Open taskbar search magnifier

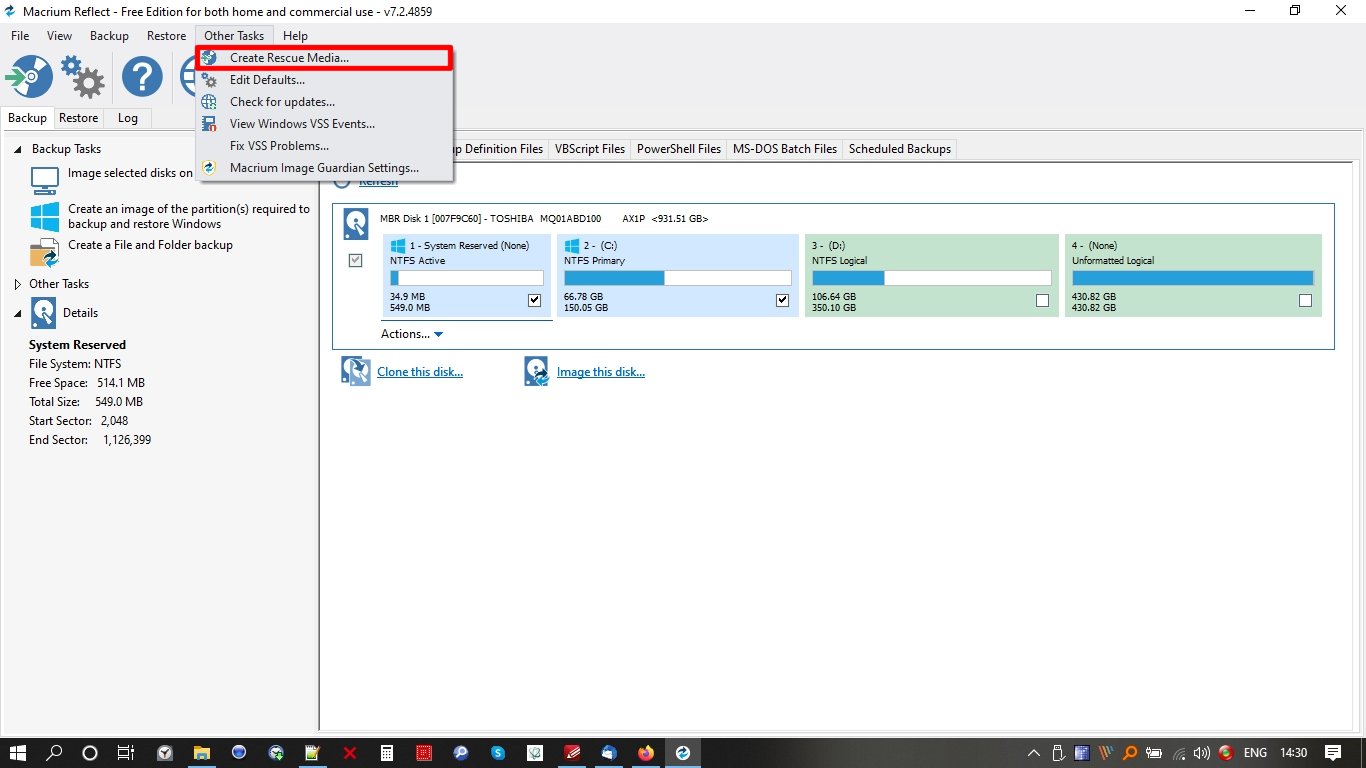[x=55, y=752]
